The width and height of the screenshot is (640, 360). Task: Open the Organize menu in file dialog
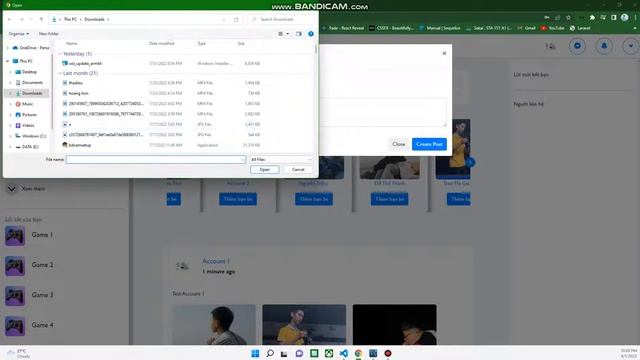click(19, 34)
